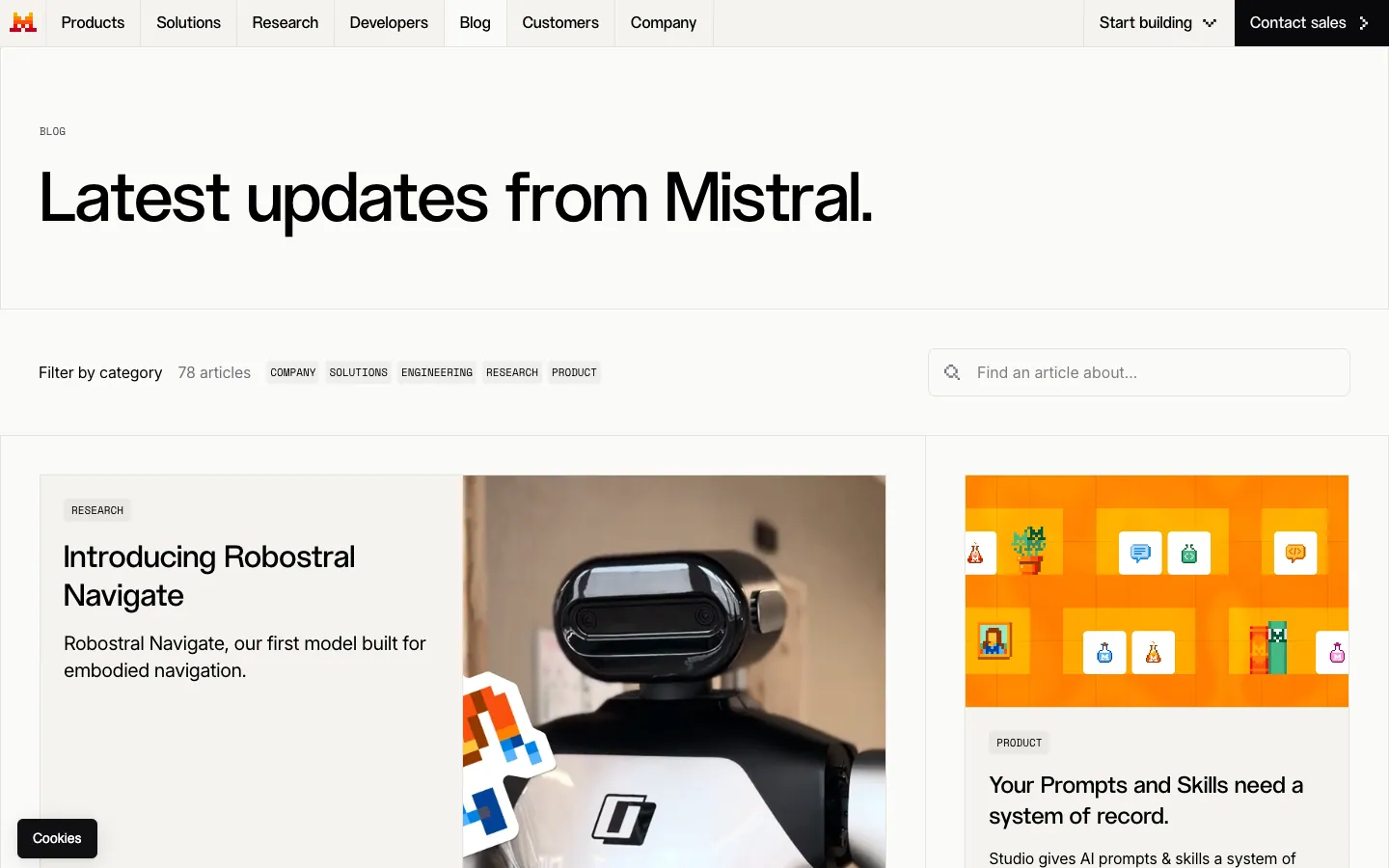Open the Research menu

pos(285,22)
